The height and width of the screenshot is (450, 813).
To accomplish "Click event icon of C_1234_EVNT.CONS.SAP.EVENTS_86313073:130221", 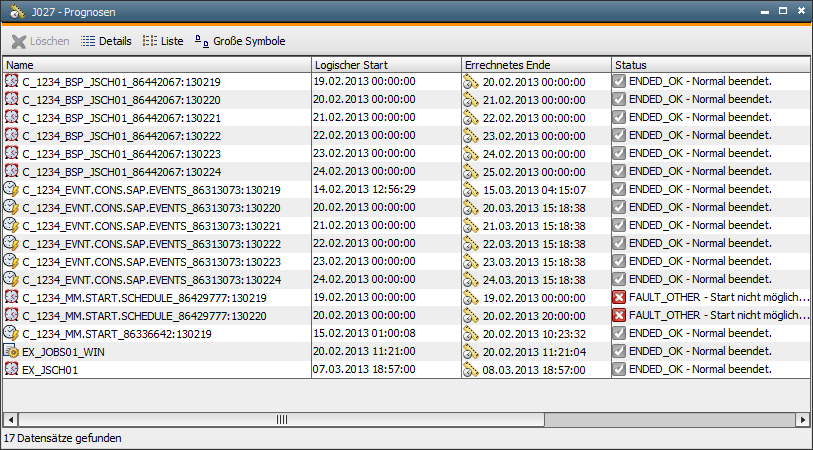I will (11, 226).
